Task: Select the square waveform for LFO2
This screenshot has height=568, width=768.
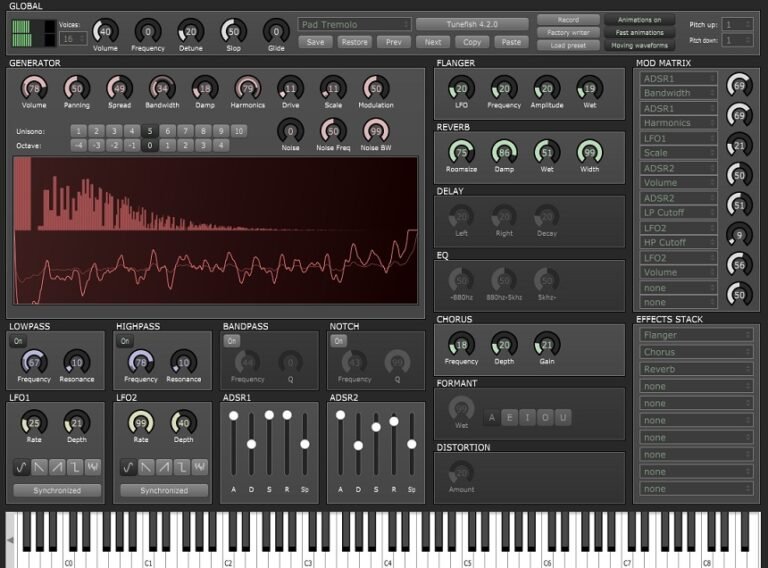Action: (x=182, y=467)
